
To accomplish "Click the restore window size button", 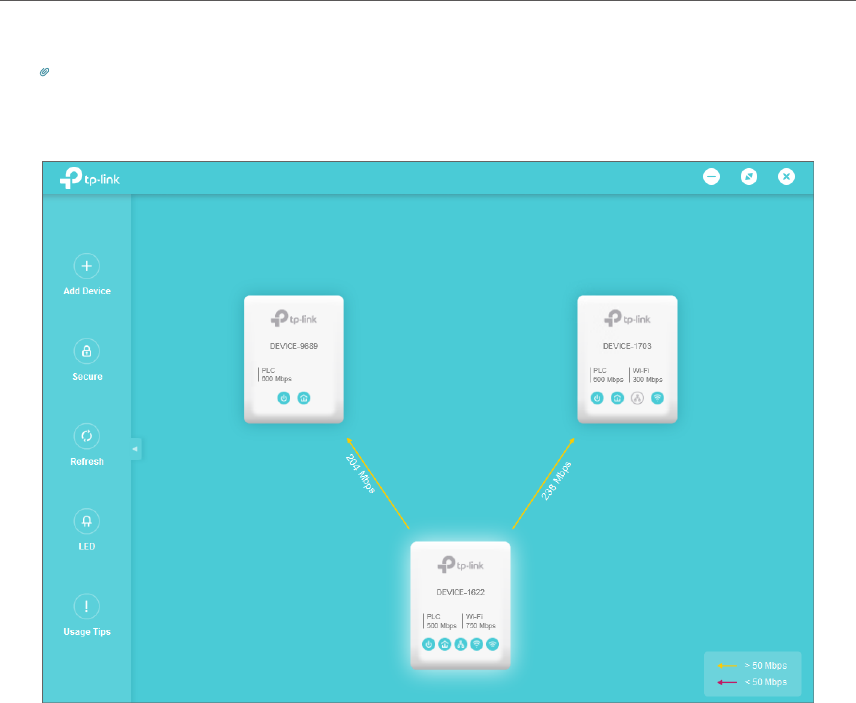I will pos(749,176).
